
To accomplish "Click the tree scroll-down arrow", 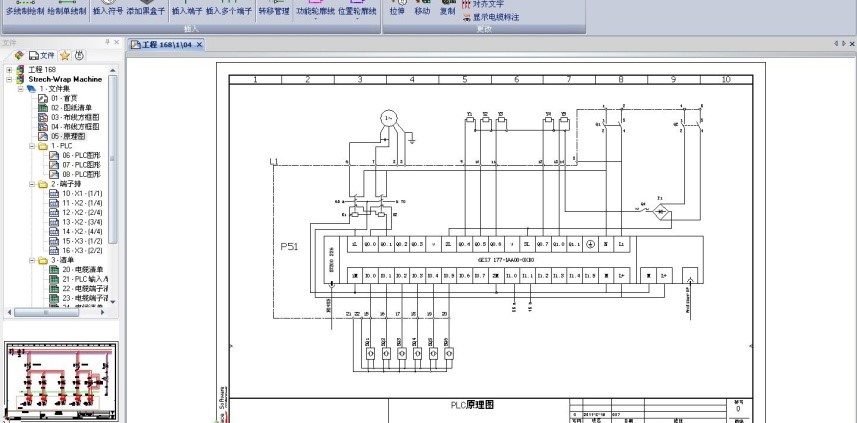I will pyautogui.click(x=113, y=302).
